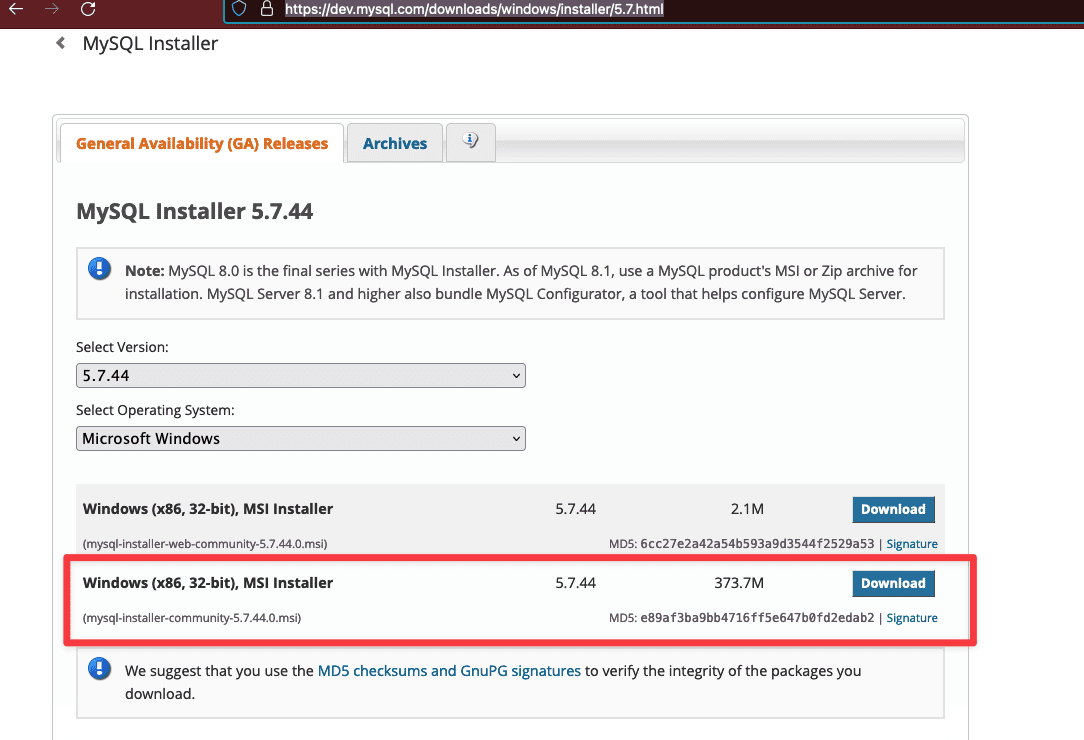This screenshot has height=740, width=1084.
Task: Open Signature link for the 373.7M installer
Action: click(912, 618)
